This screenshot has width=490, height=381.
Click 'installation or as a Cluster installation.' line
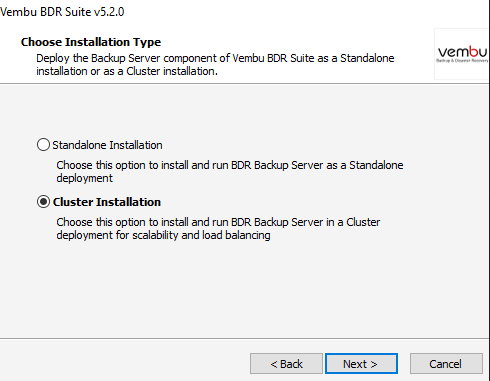127,71
